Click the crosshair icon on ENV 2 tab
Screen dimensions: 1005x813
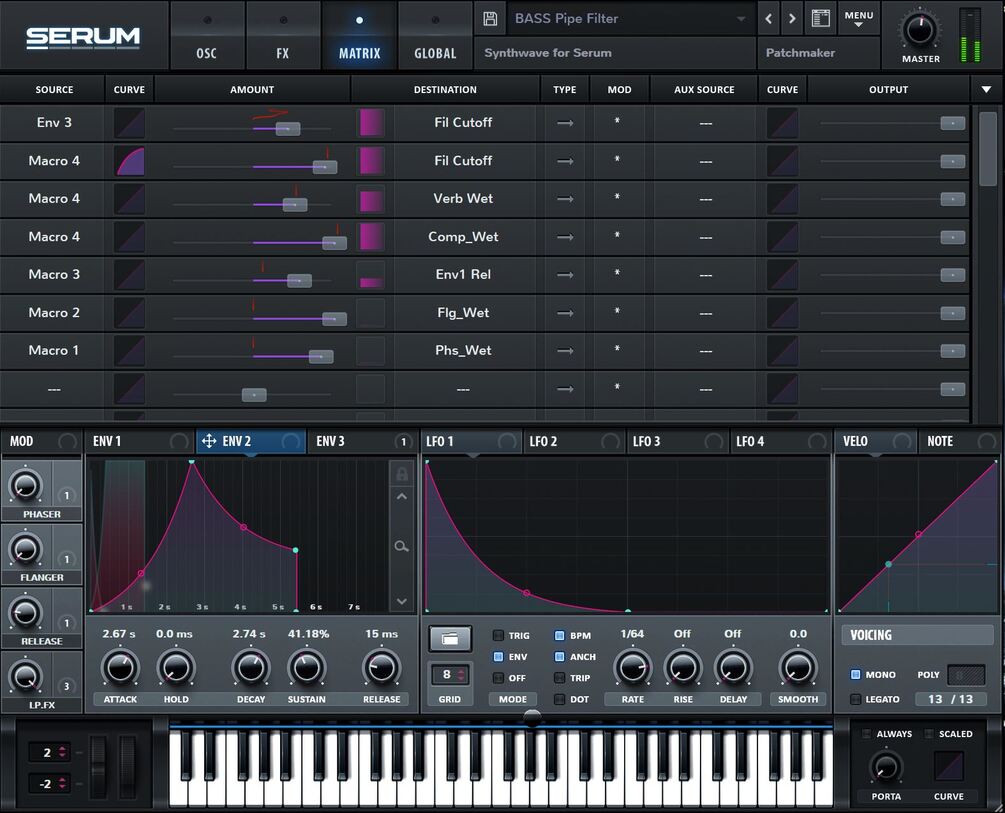pyautogui.click(x=209, y=440)
